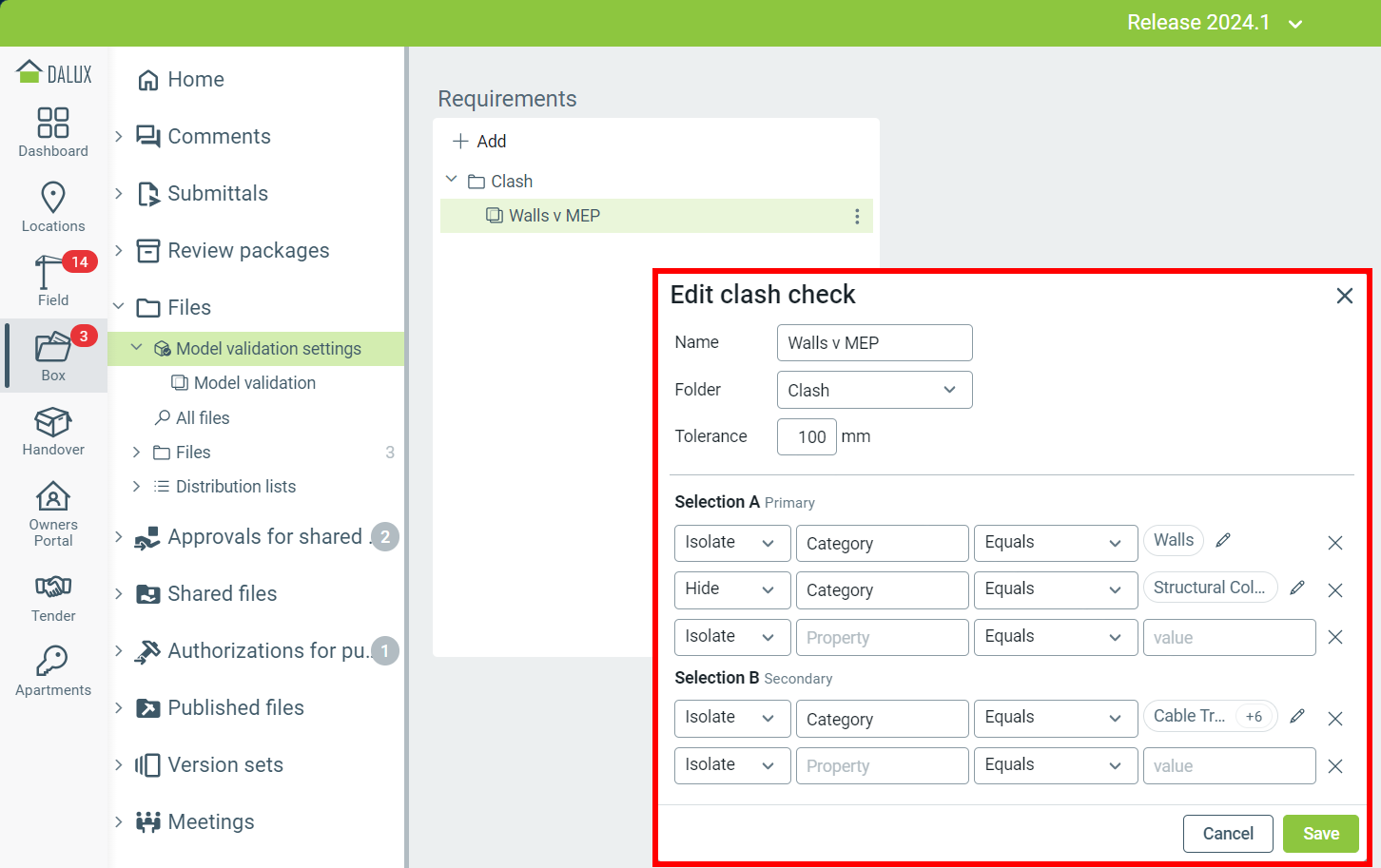Cancel editing the clash check
Screen dimensions: 1381x868
pos(1227,834)
